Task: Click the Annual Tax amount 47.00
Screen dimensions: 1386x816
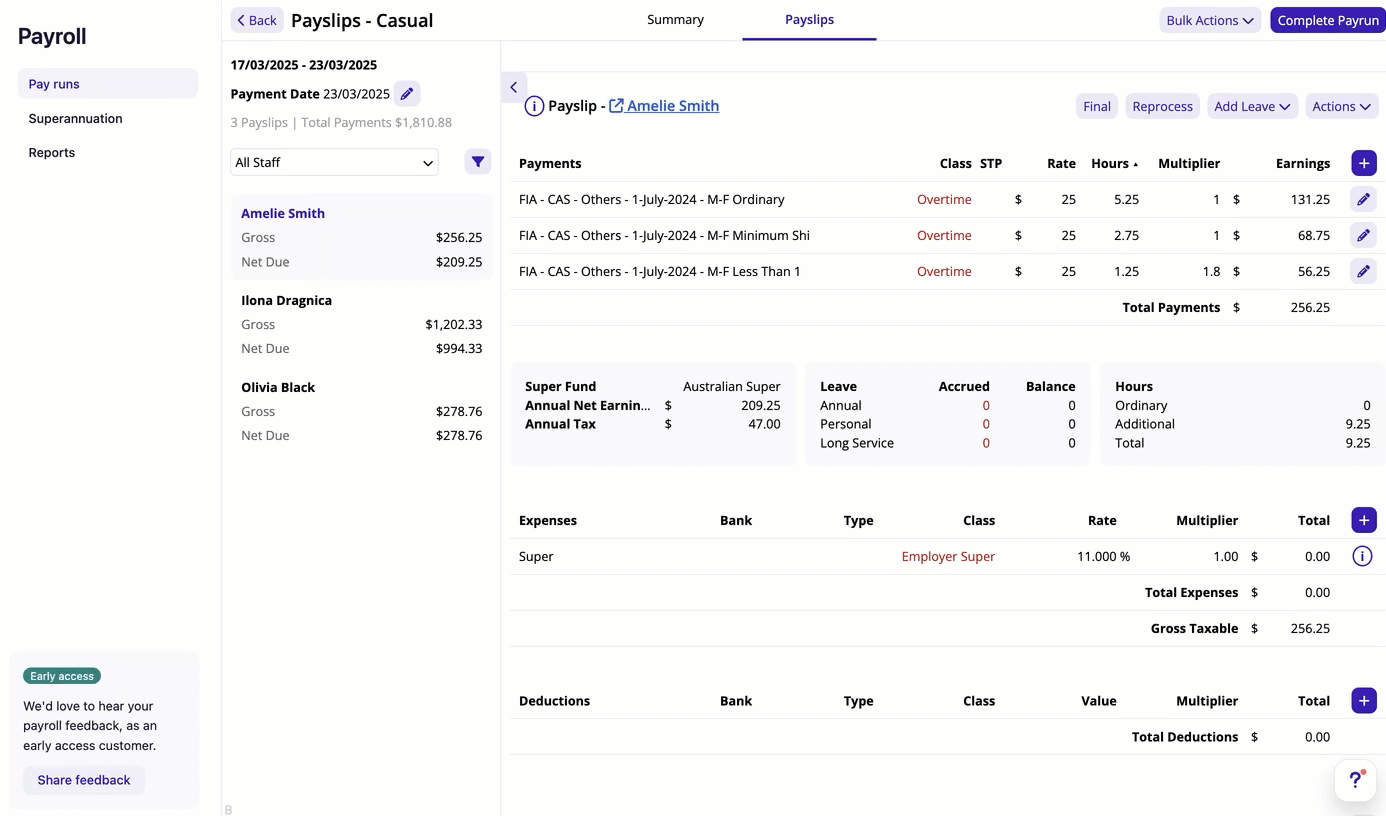Action: click(764, 424)
